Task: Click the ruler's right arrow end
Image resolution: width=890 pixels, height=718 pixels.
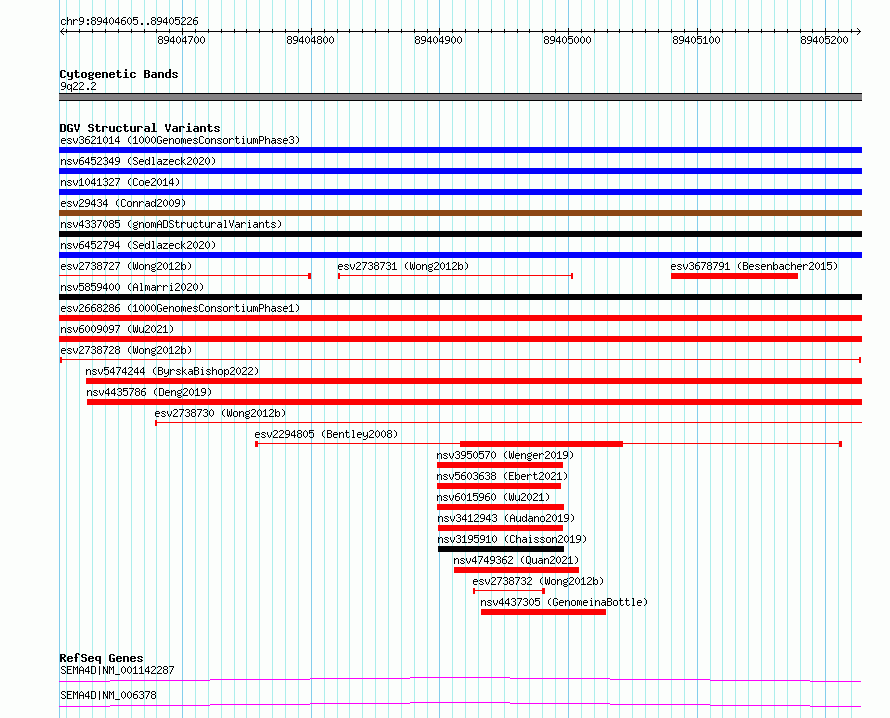Action: 859,32
